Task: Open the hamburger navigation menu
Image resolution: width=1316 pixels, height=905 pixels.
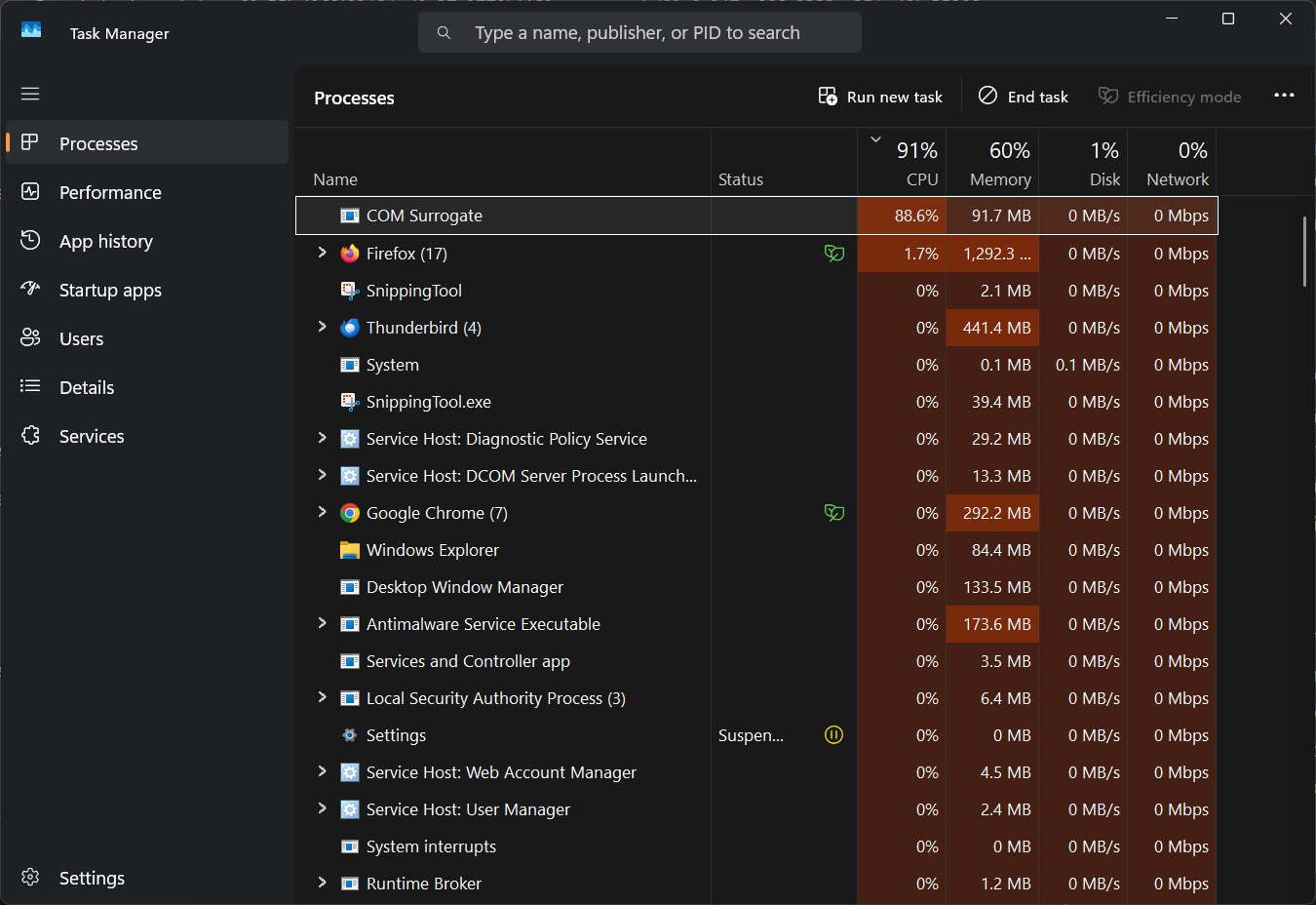Action: pos(30,94)
